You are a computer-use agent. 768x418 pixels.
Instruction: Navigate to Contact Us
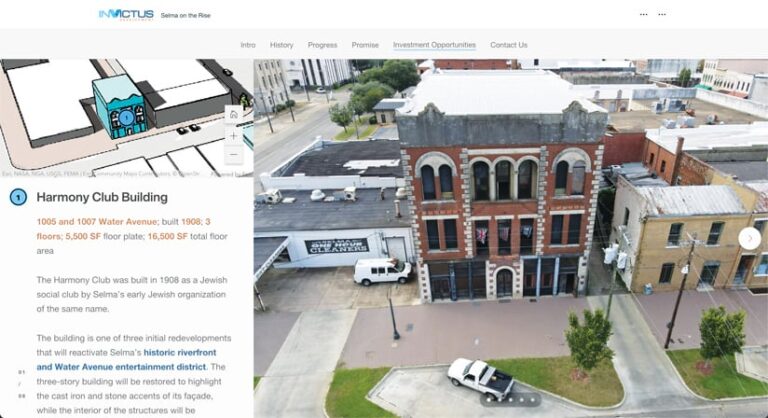509,45
